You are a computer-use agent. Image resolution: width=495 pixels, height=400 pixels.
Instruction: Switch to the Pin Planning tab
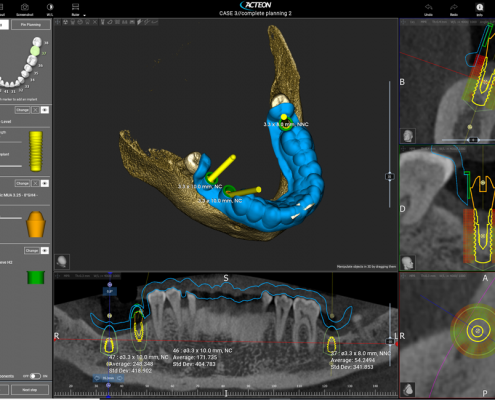[x=31, y=25]
